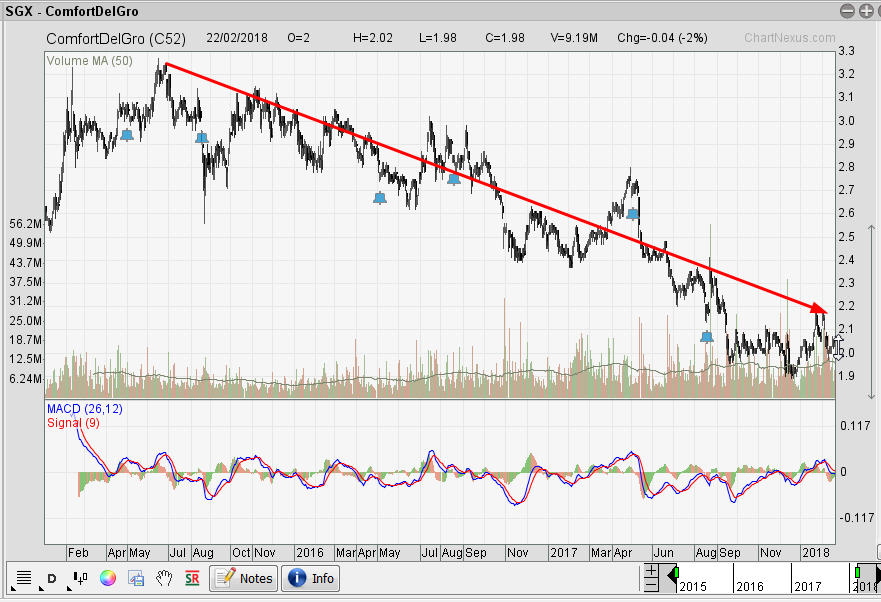Click the Volume MA (50) label

(x=90, y=61)
